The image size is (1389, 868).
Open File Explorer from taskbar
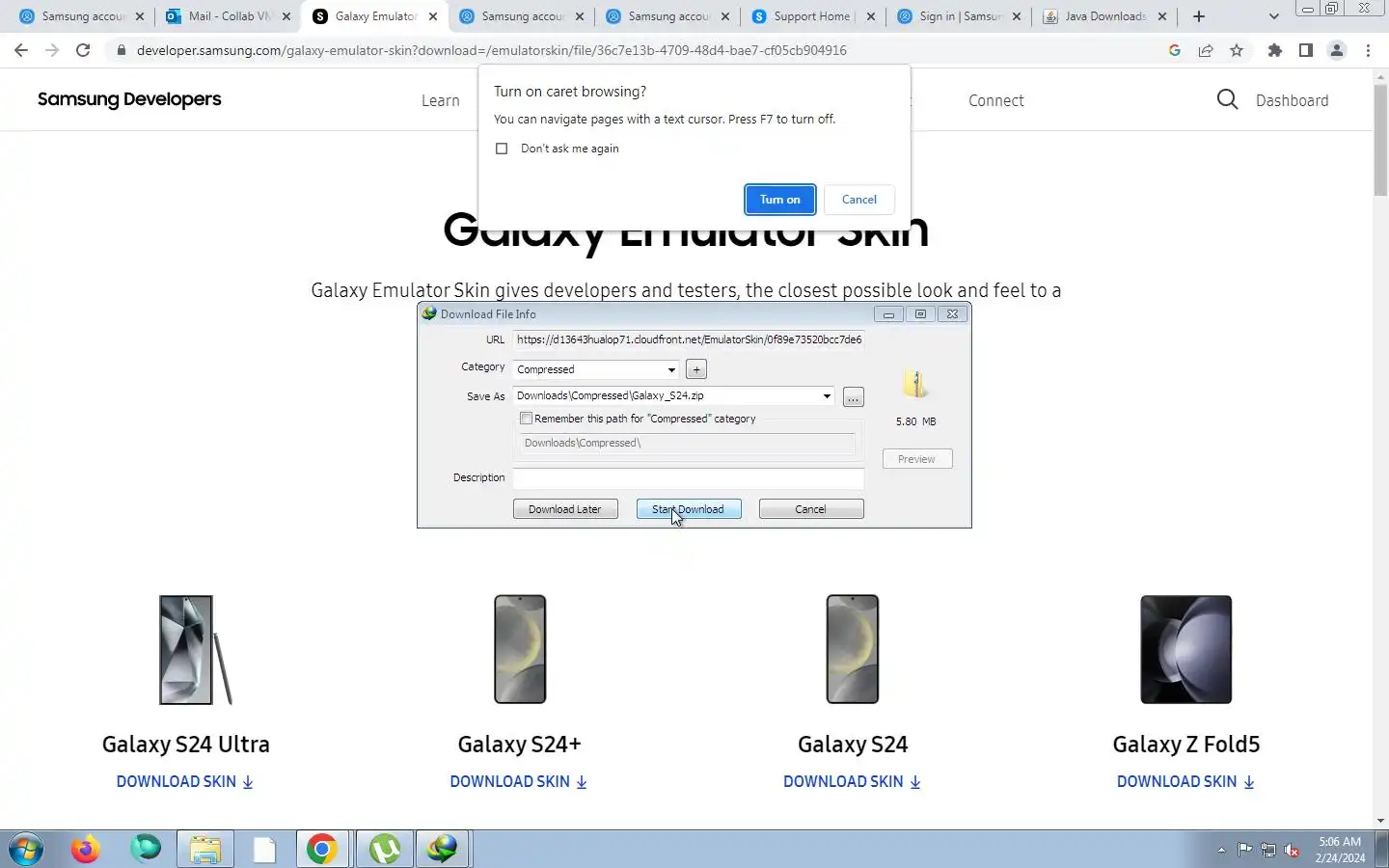(204, 850)
